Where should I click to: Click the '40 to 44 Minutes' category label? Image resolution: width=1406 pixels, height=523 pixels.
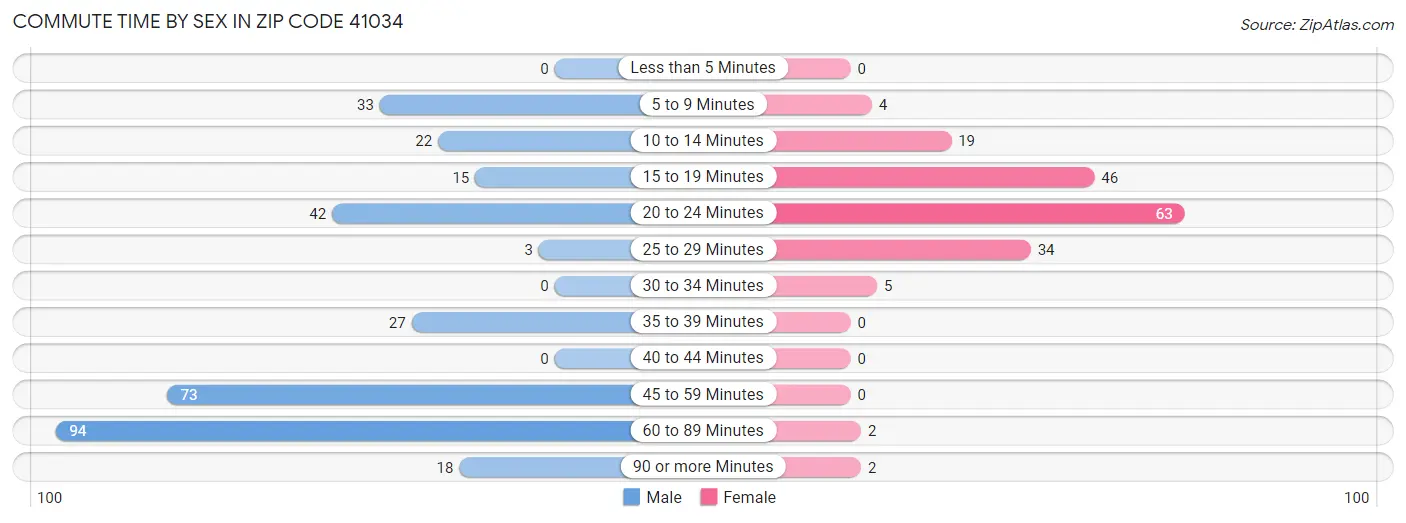tap(703, 358)
